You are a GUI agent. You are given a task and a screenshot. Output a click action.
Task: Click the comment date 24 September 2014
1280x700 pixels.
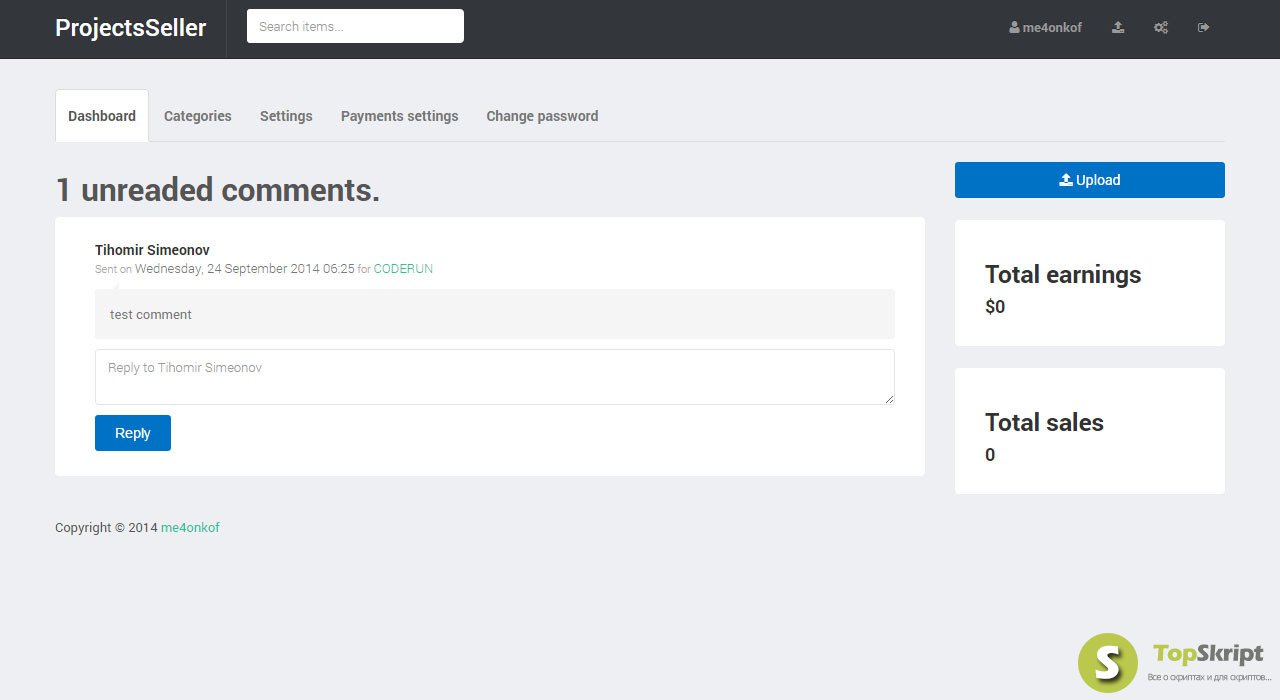(x=245, y=269)
